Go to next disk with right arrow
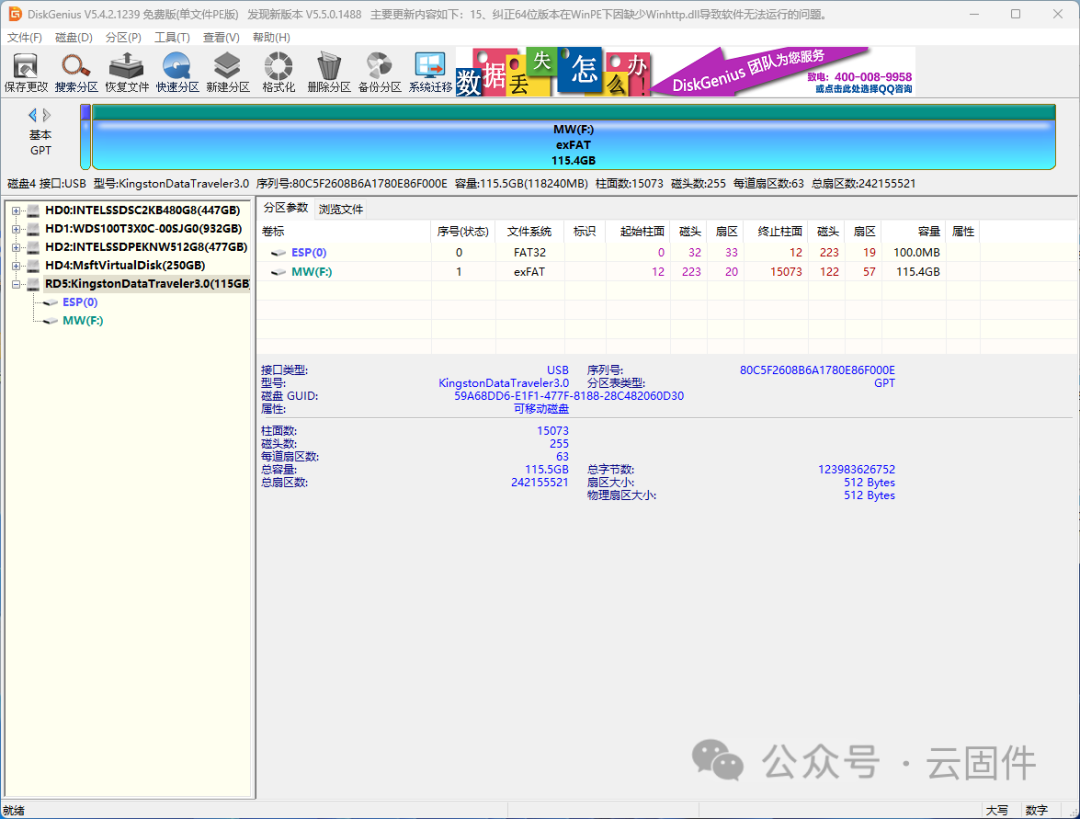This screenshot has height=819, width=1080. (47, 115)
